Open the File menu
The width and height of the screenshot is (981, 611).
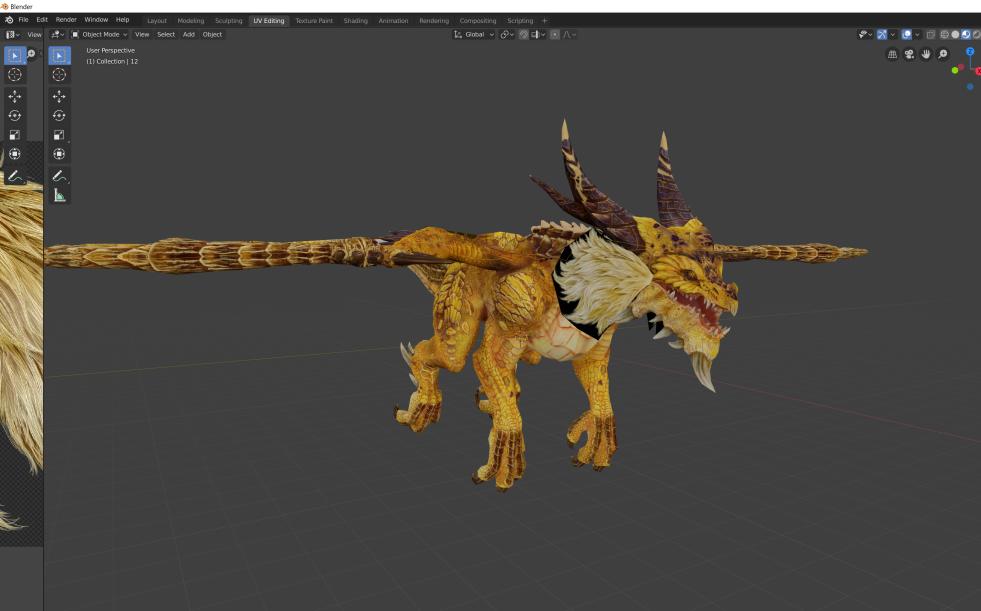click(x=23, y=20)
